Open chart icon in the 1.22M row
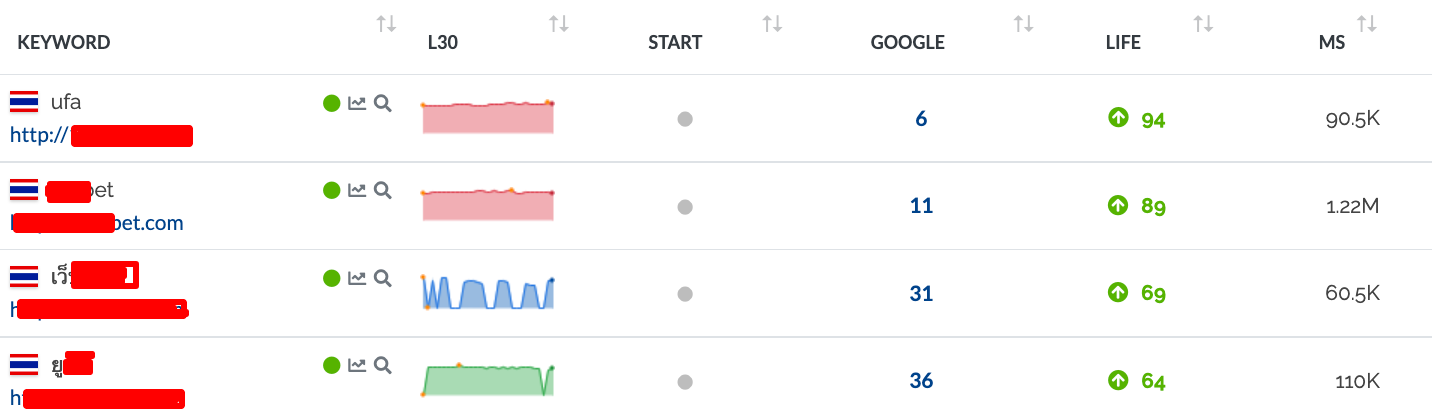1432x420 pixels. (x=357, y=190)
